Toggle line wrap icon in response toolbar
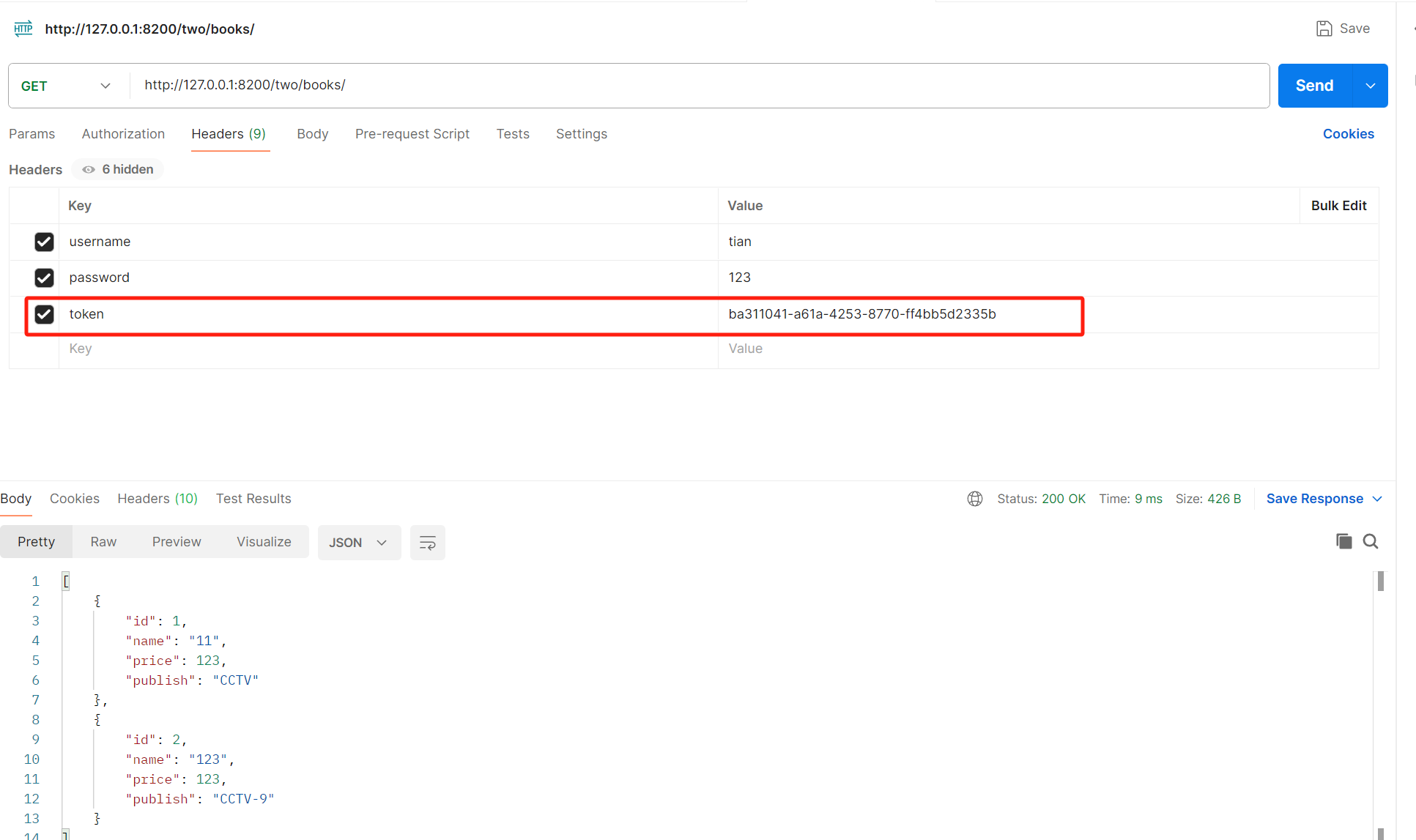 click(x=427, y=543)
